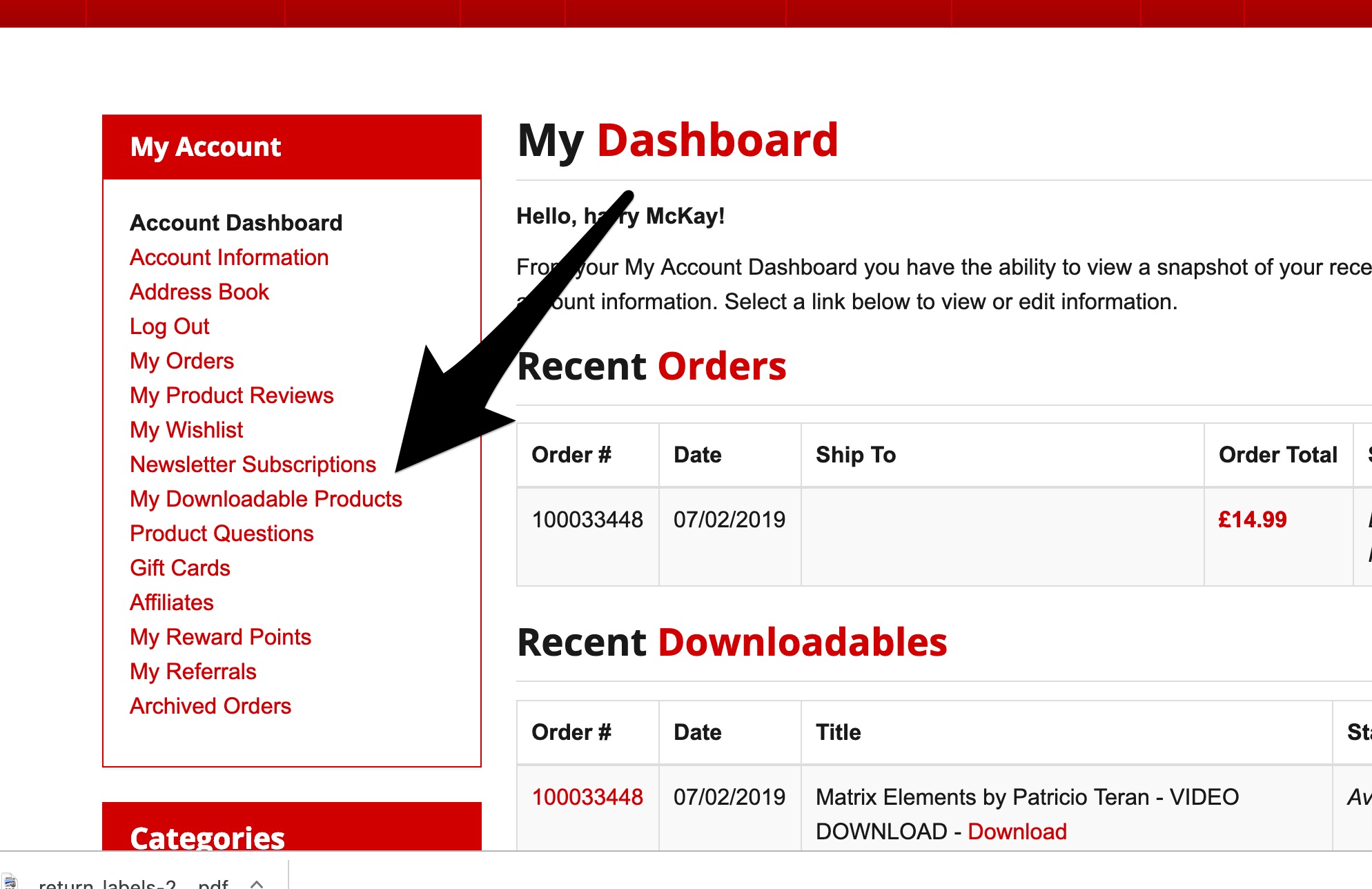The width and height of the screenshot is (1372, 889).
Task: Open order 100033448 in Recent Downloadables
Action: tap(587, 797)
